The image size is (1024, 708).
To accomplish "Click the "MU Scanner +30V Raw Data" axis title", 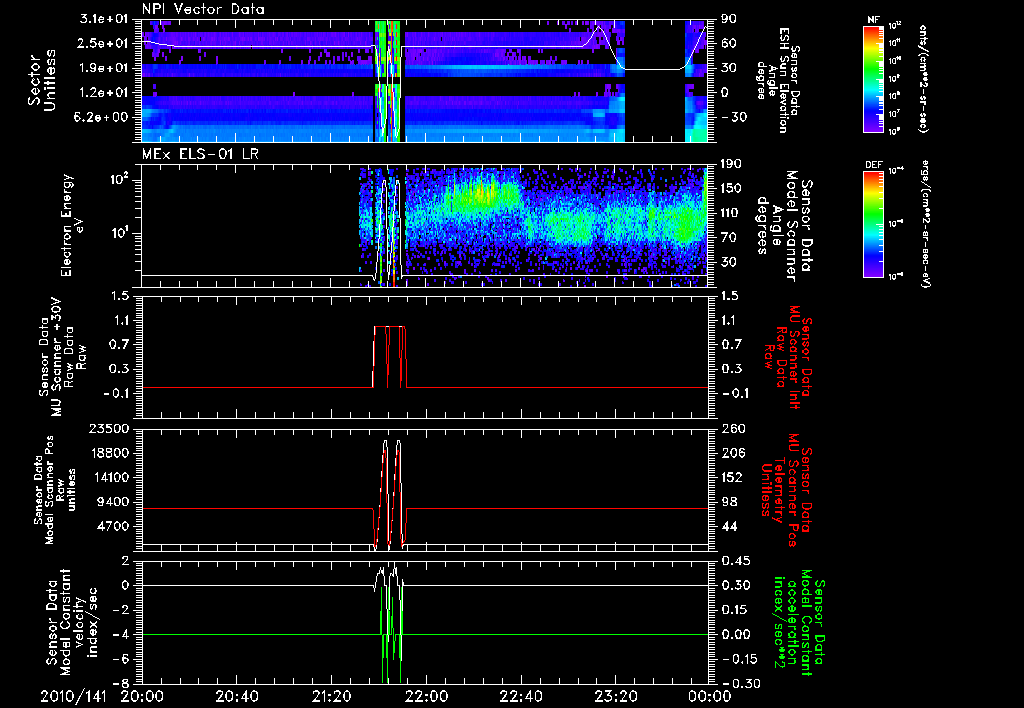I will (x=62, y=357).
